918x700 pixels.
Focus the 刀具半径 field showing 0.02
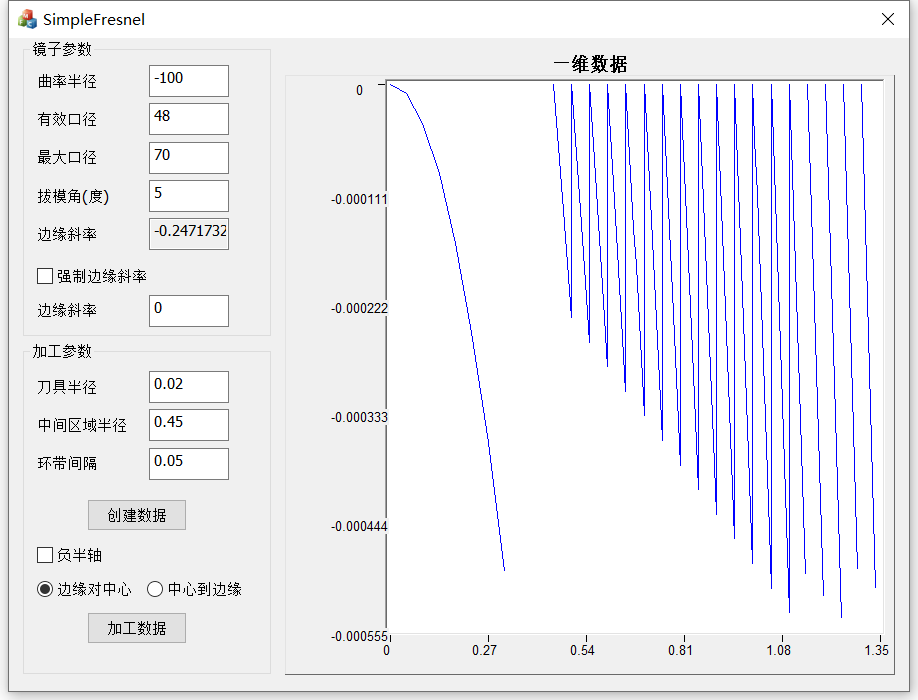click(188, 387)
